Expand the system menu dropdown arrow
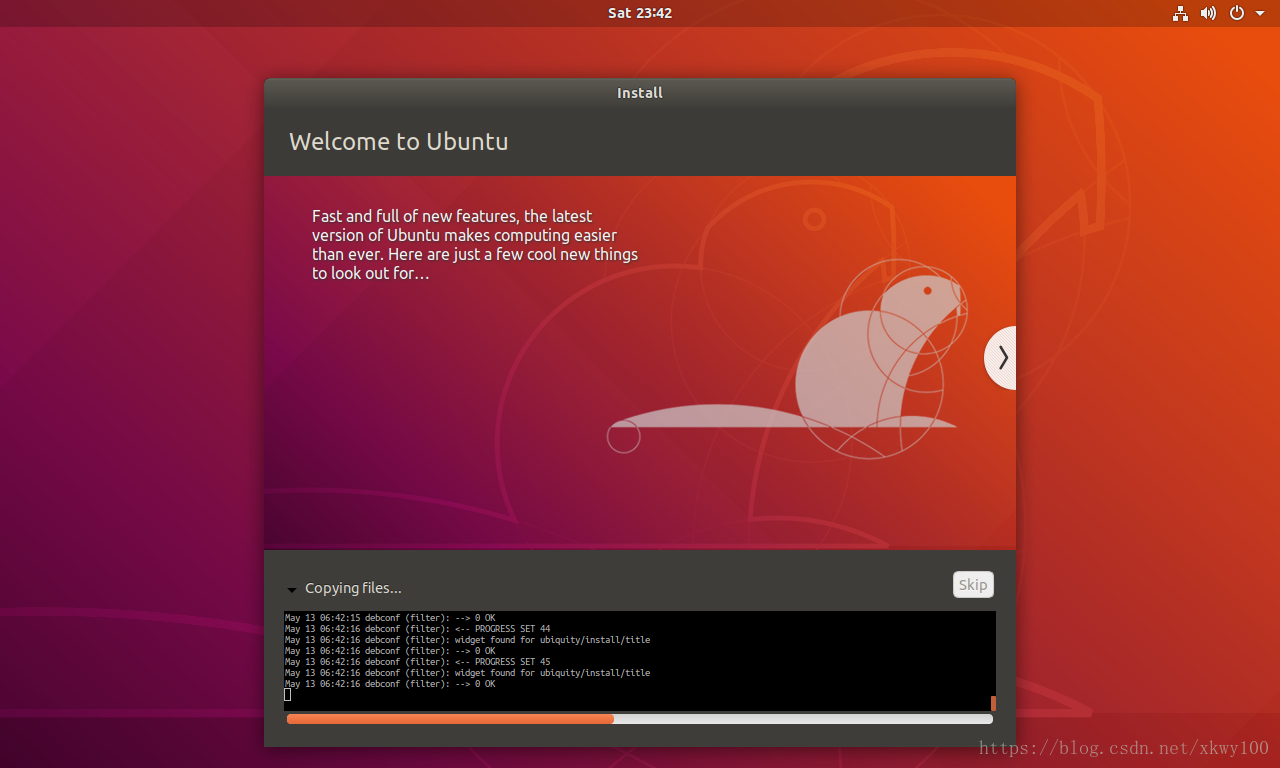Viewport: 1280px width, 768px height. [x=1260, y=14]
